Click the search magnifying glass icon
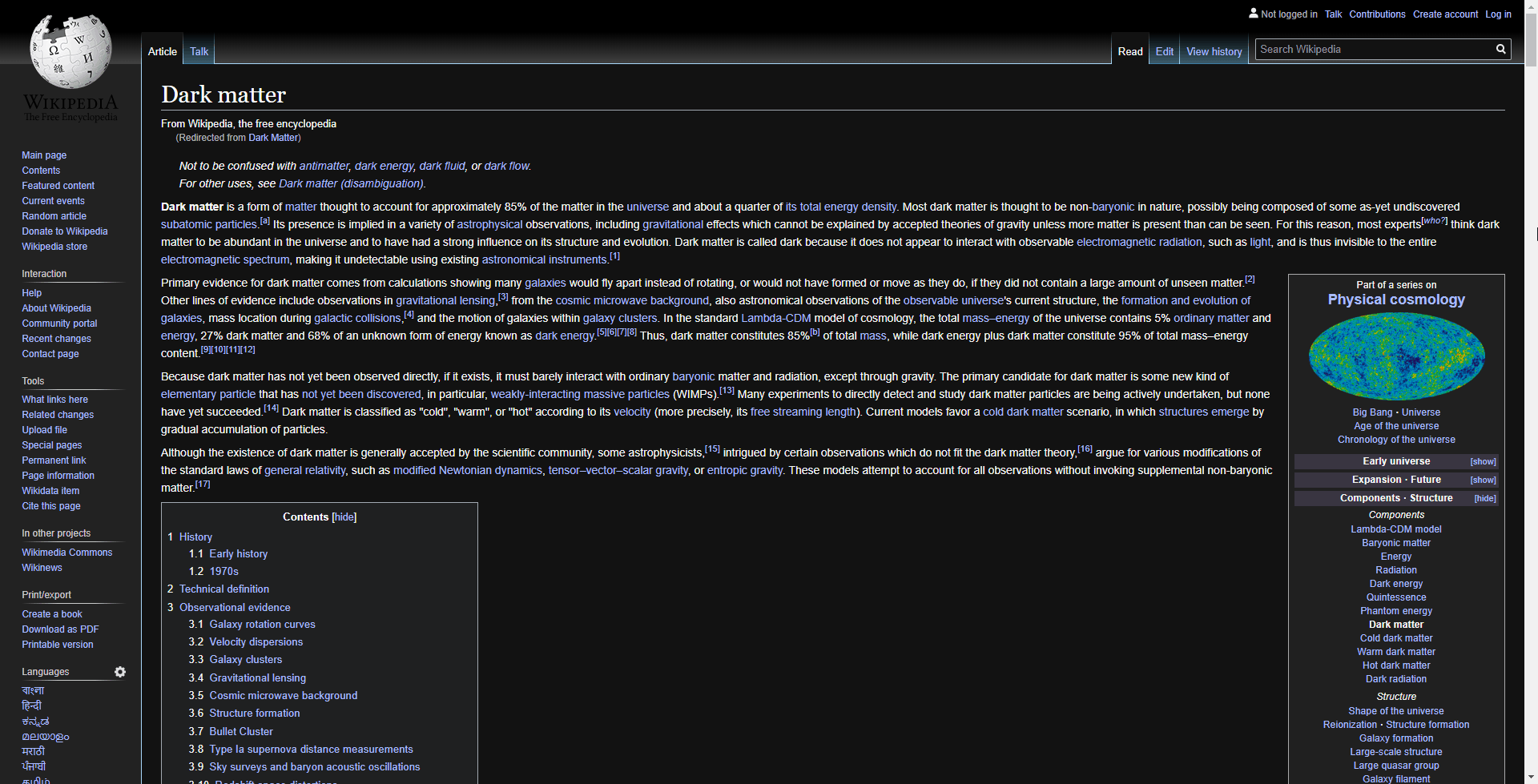This screenshot has height=784, width=1538. [1500, 49]
